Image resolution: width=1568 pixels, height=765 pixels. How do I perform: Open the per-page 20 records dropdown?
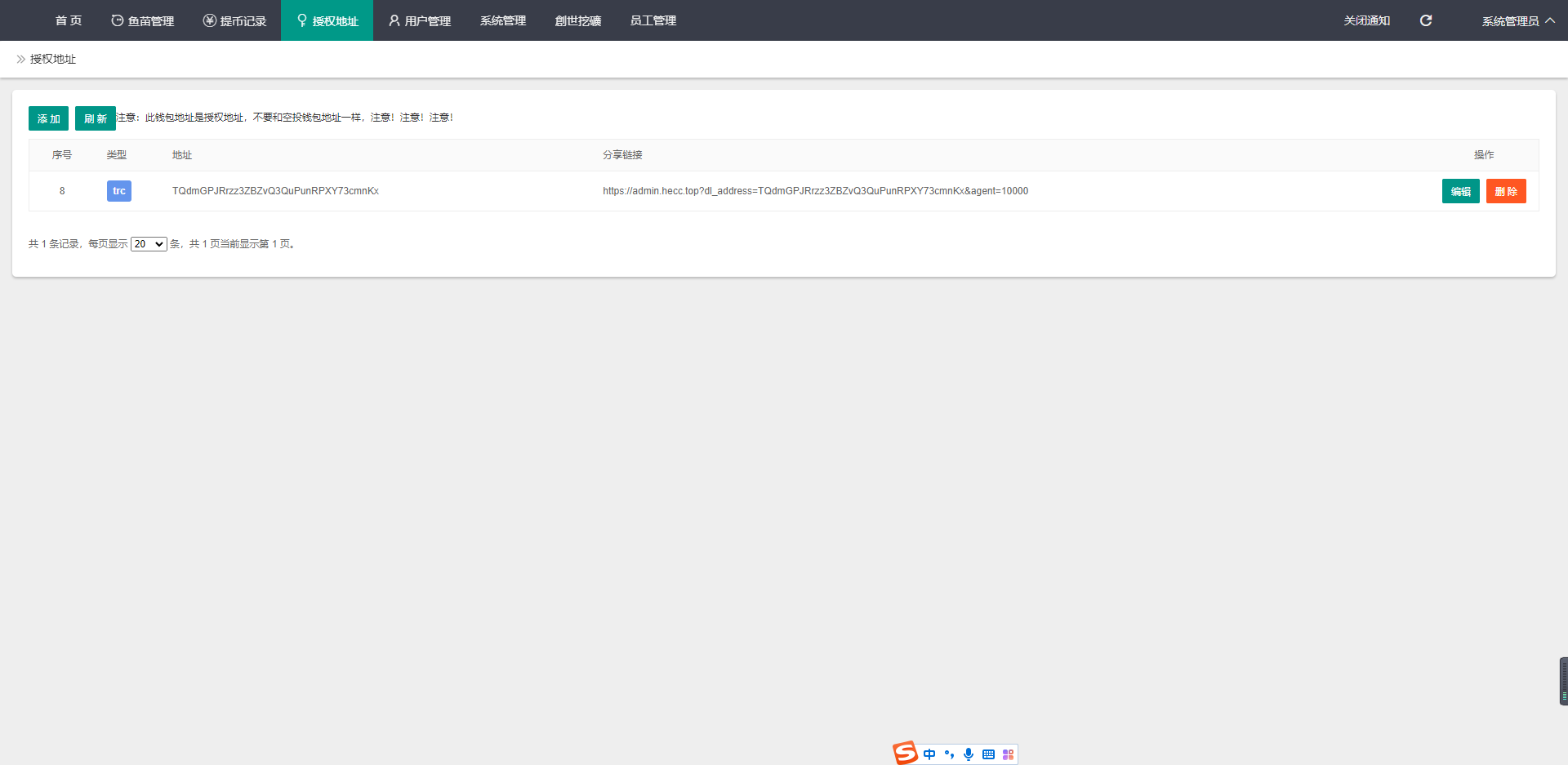tap(149, 244)
